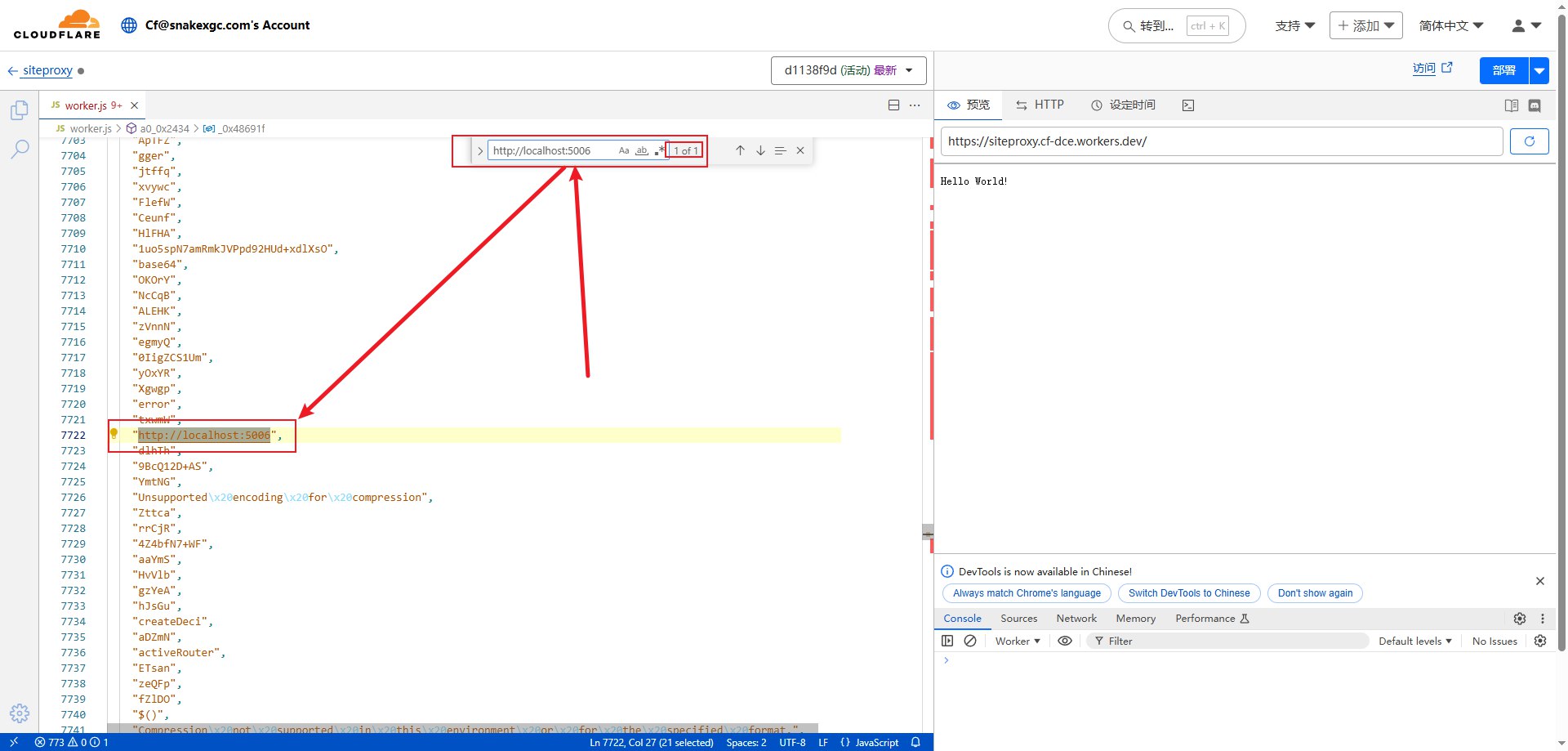This screenshot has height=751, width=1568.
Task: Select the Performance tab
Action: click(x=1212, y=619)
